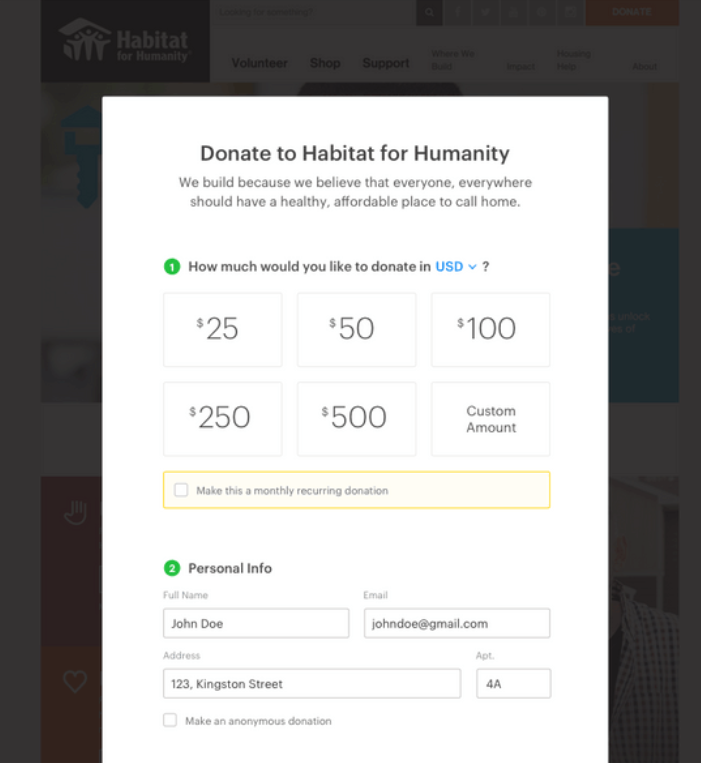Click the orange Donate button in header
This screenshot has width=701, height=763.
tap(632, 12)
